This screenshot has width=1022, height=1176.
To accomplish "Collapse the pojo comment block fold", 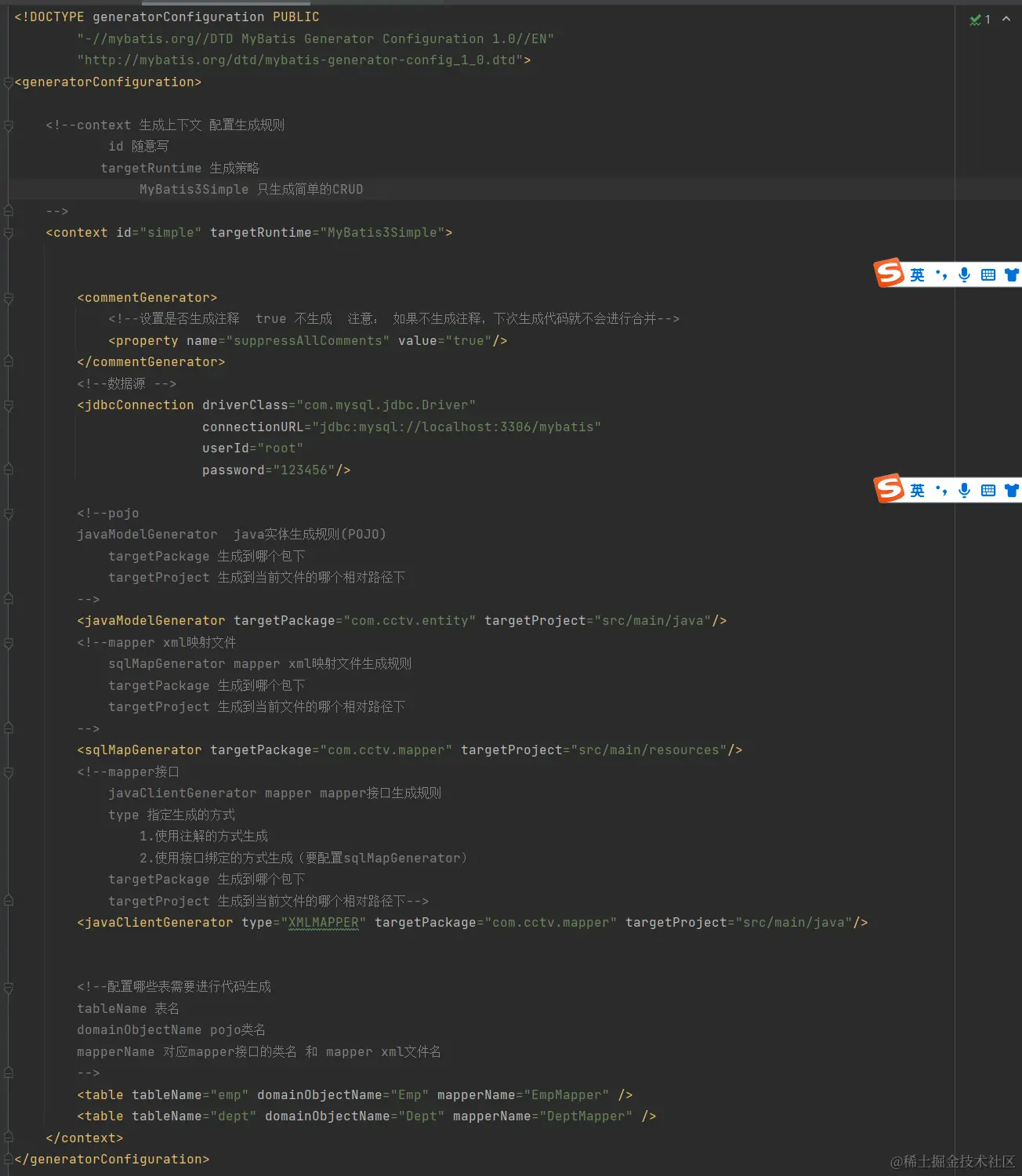I will click(x=9, y=514).
